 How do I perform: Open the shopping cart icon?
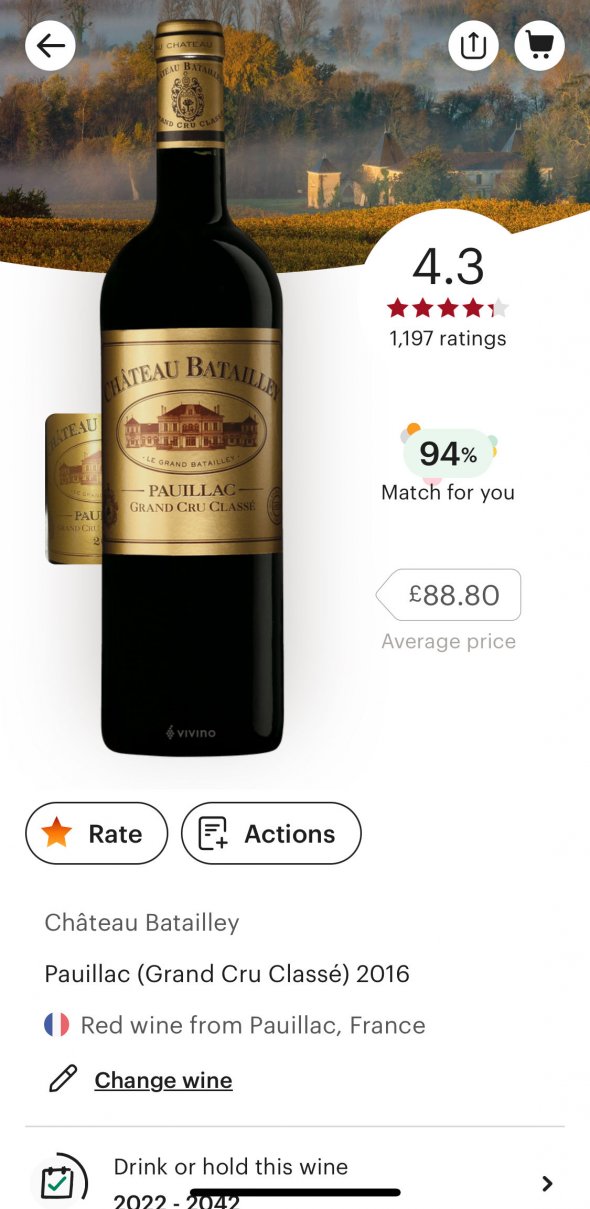point(539,45)
